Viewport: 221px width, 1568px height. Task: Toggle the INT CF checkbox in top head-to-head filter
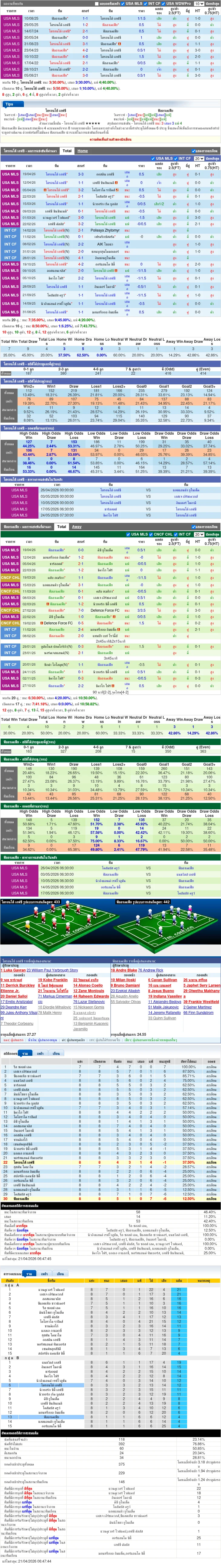click(147, 4)
